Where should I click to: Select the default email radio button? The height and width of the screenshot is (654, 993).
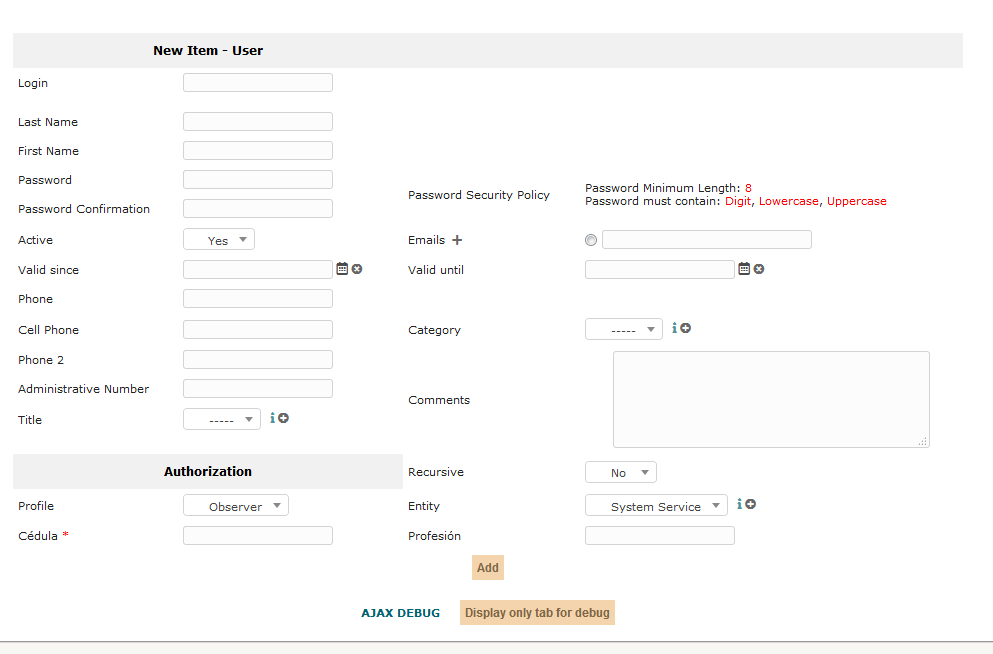[591, 240]
